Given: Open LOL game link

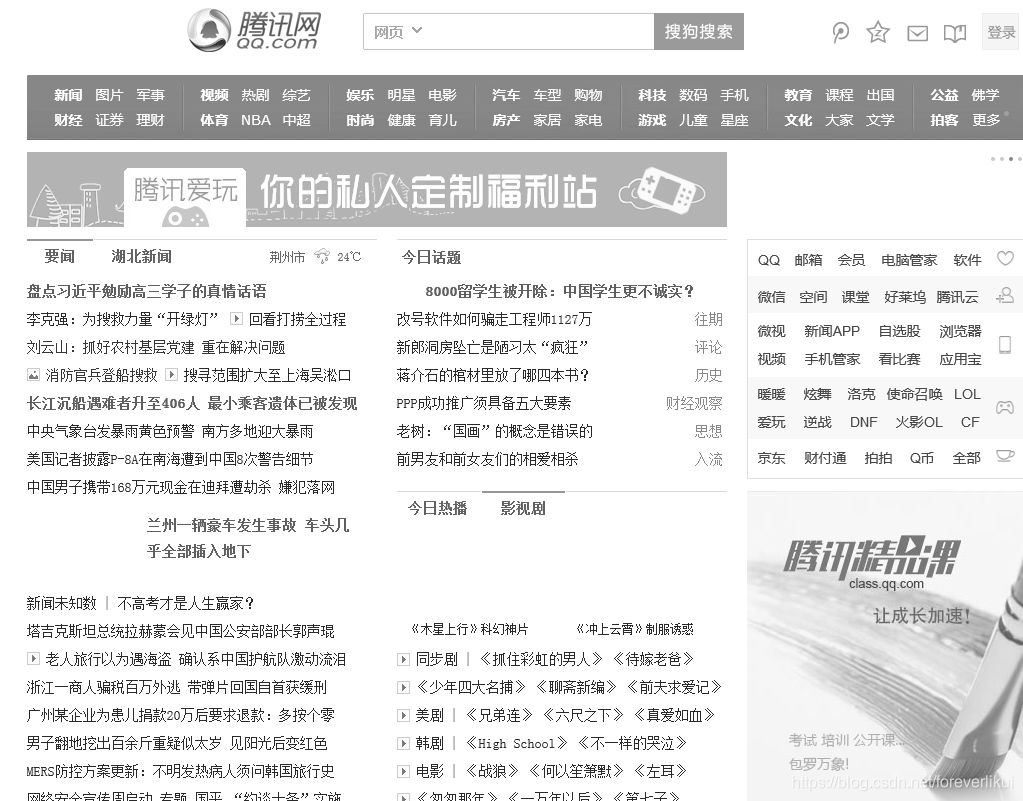Looking at the screenshot, I should [x=967, y=394].
